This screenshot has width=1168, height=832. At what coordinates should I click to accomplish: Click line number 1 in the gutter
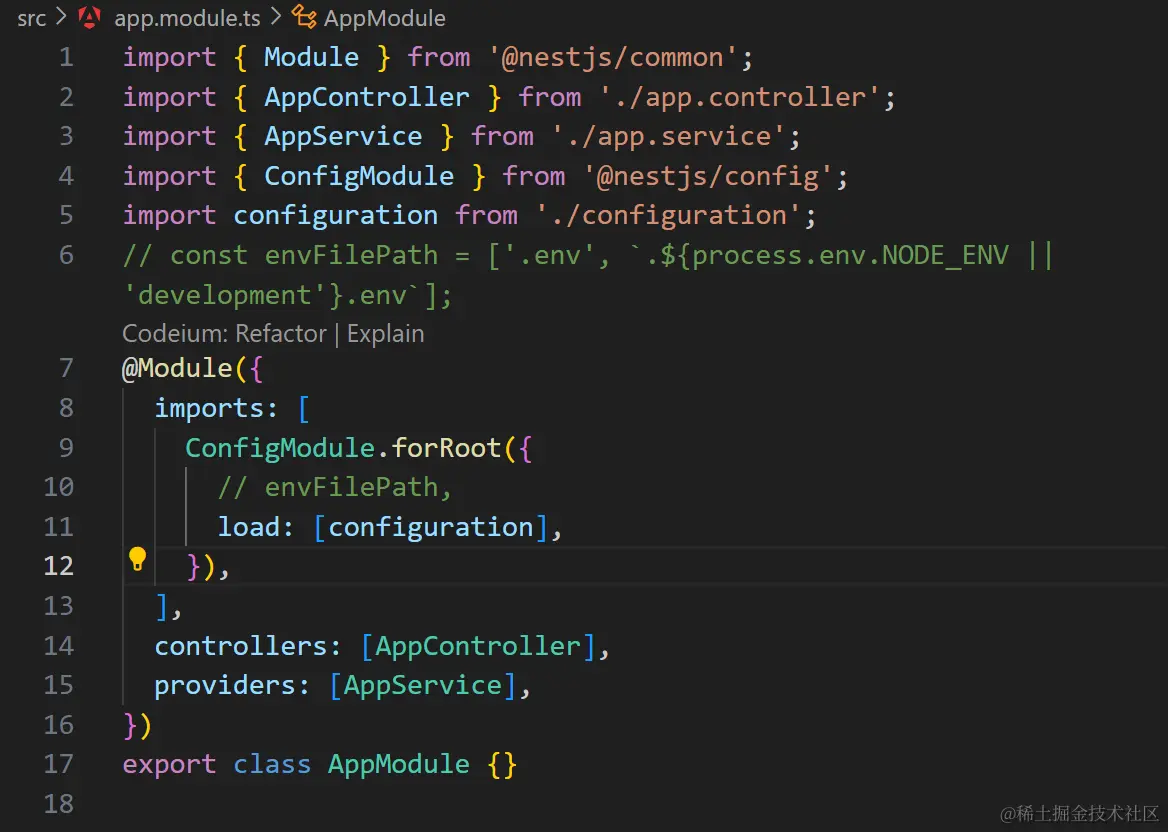click(x=66, y=57)
